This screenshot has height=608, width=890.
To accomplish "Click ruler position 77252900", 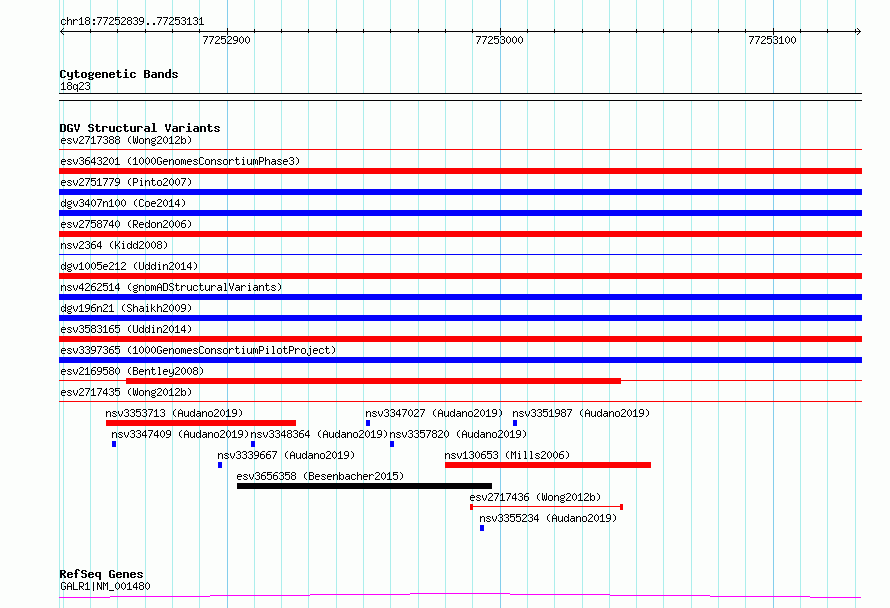I will pos(226,40).
